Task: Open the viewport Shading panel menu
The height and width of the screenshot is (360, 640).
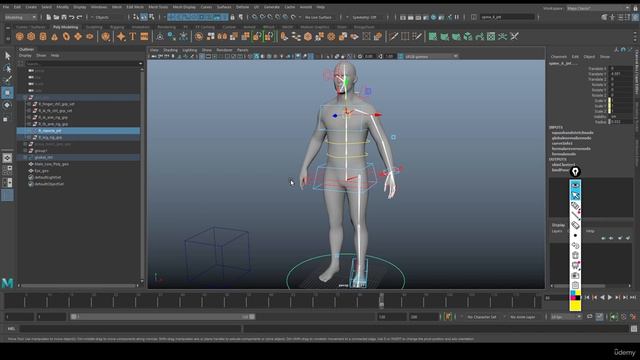Action: click(x=170, y=50)
